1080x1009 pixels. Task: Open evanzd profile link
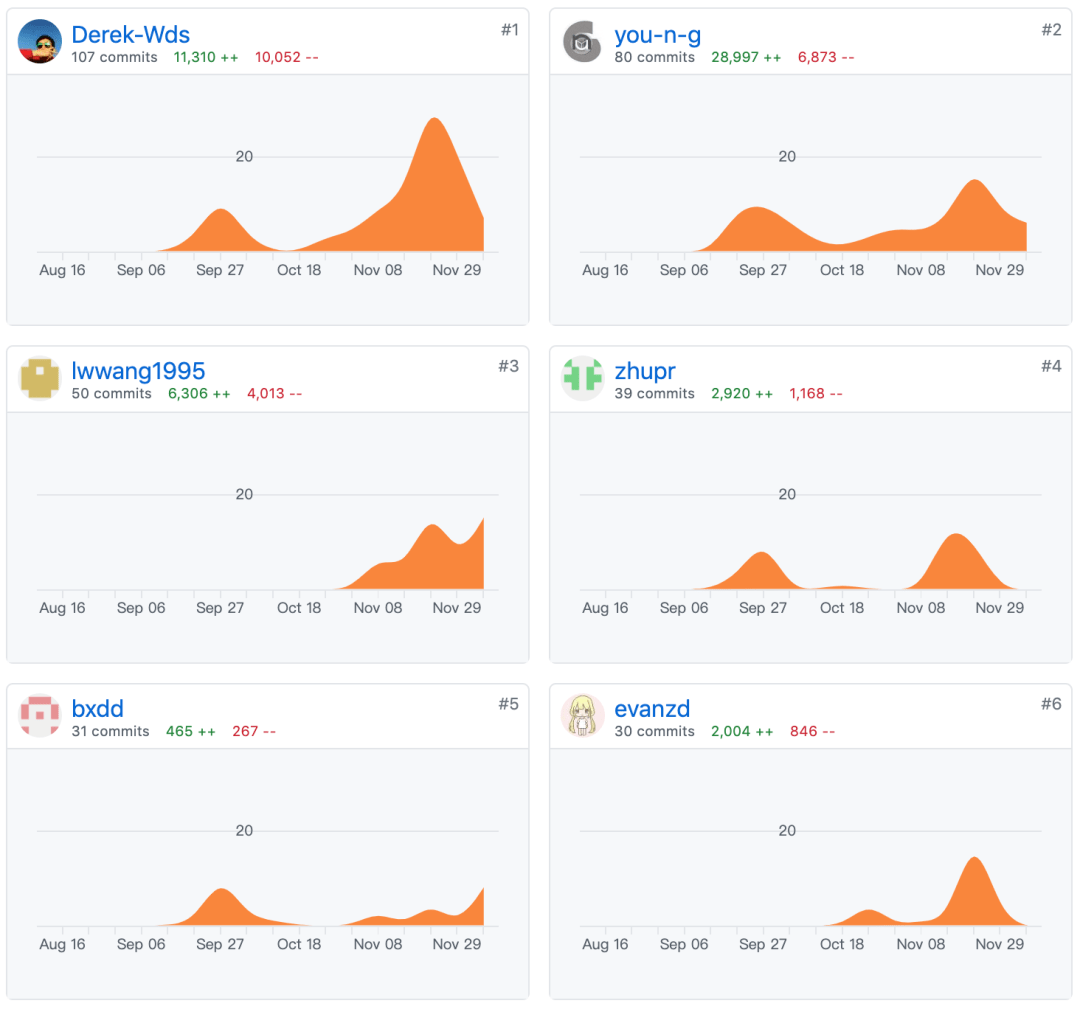tap(652, 708)
